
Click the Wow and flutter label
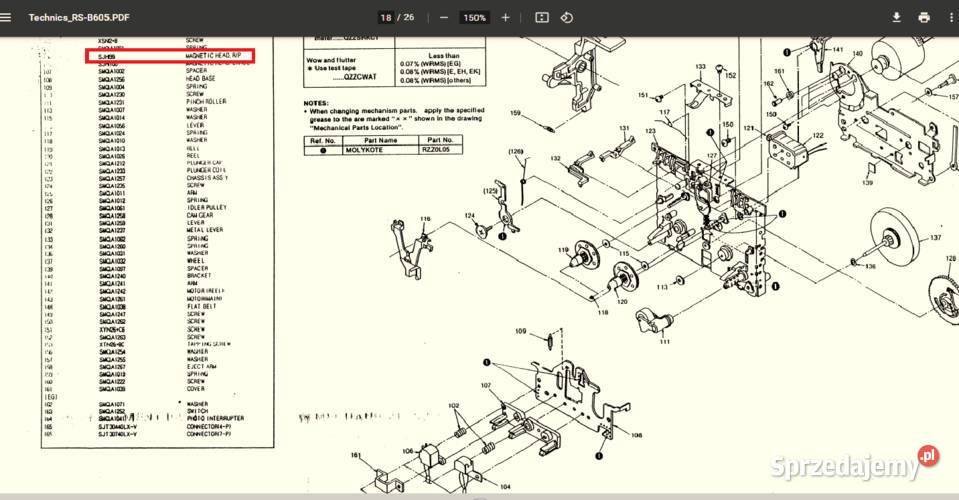click(x=331, y=61)
